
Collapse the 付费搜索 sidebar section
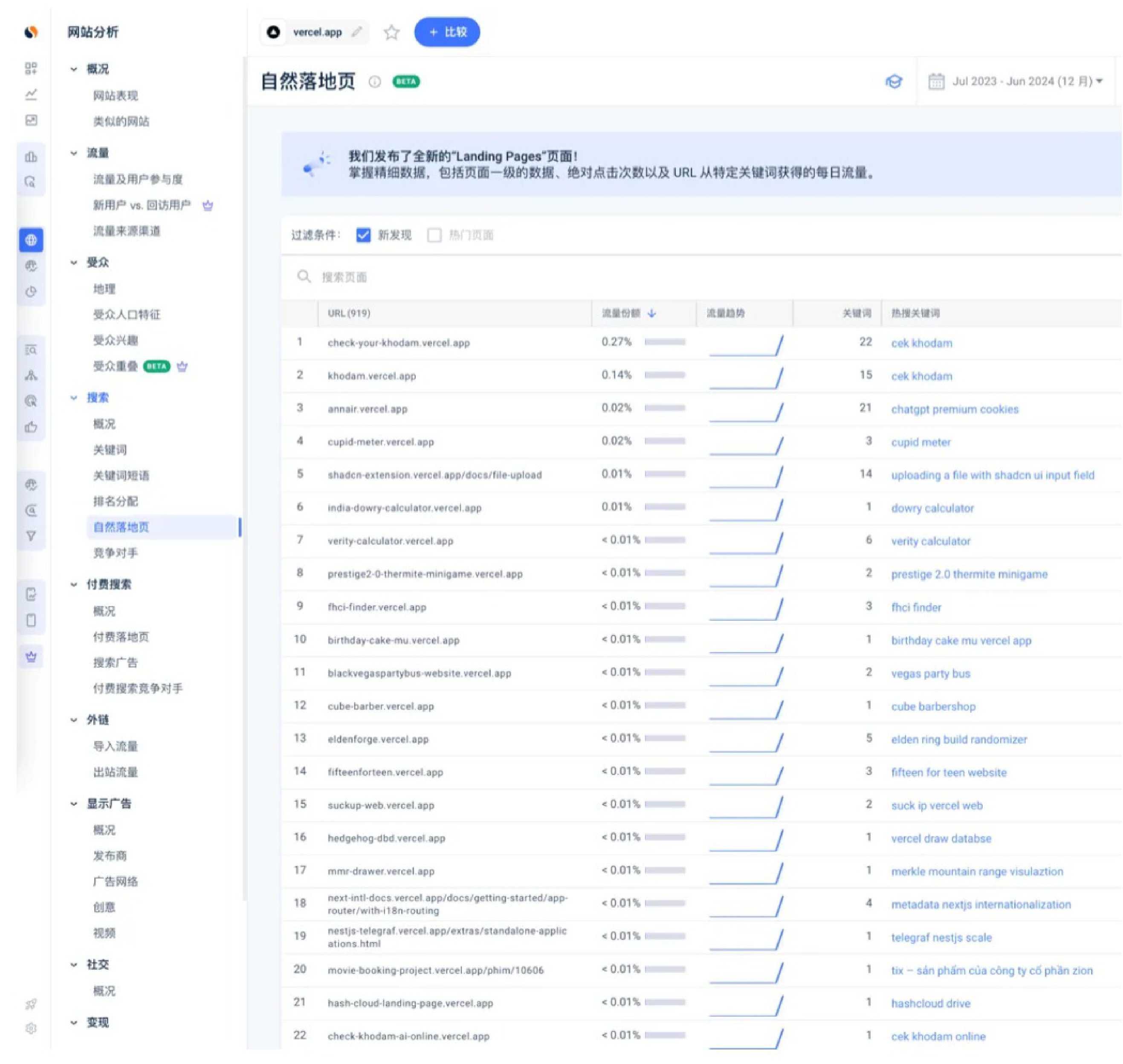point(74,585)
